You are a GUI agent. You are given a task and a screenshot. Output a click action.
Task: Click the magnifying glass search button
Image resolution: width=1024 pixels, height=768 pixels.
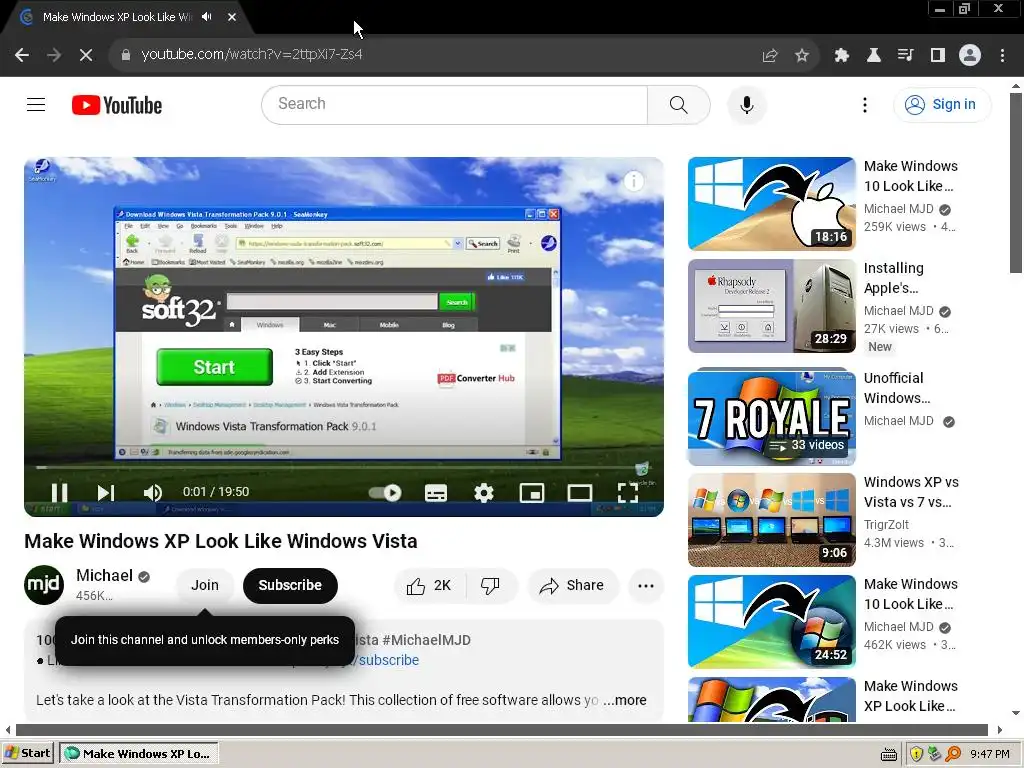coord(679,104)
